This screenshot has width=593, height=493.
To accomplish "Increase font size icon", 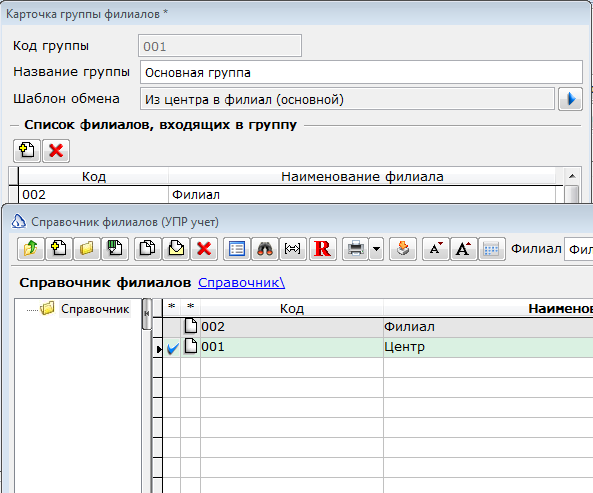I will pos(464,249).
